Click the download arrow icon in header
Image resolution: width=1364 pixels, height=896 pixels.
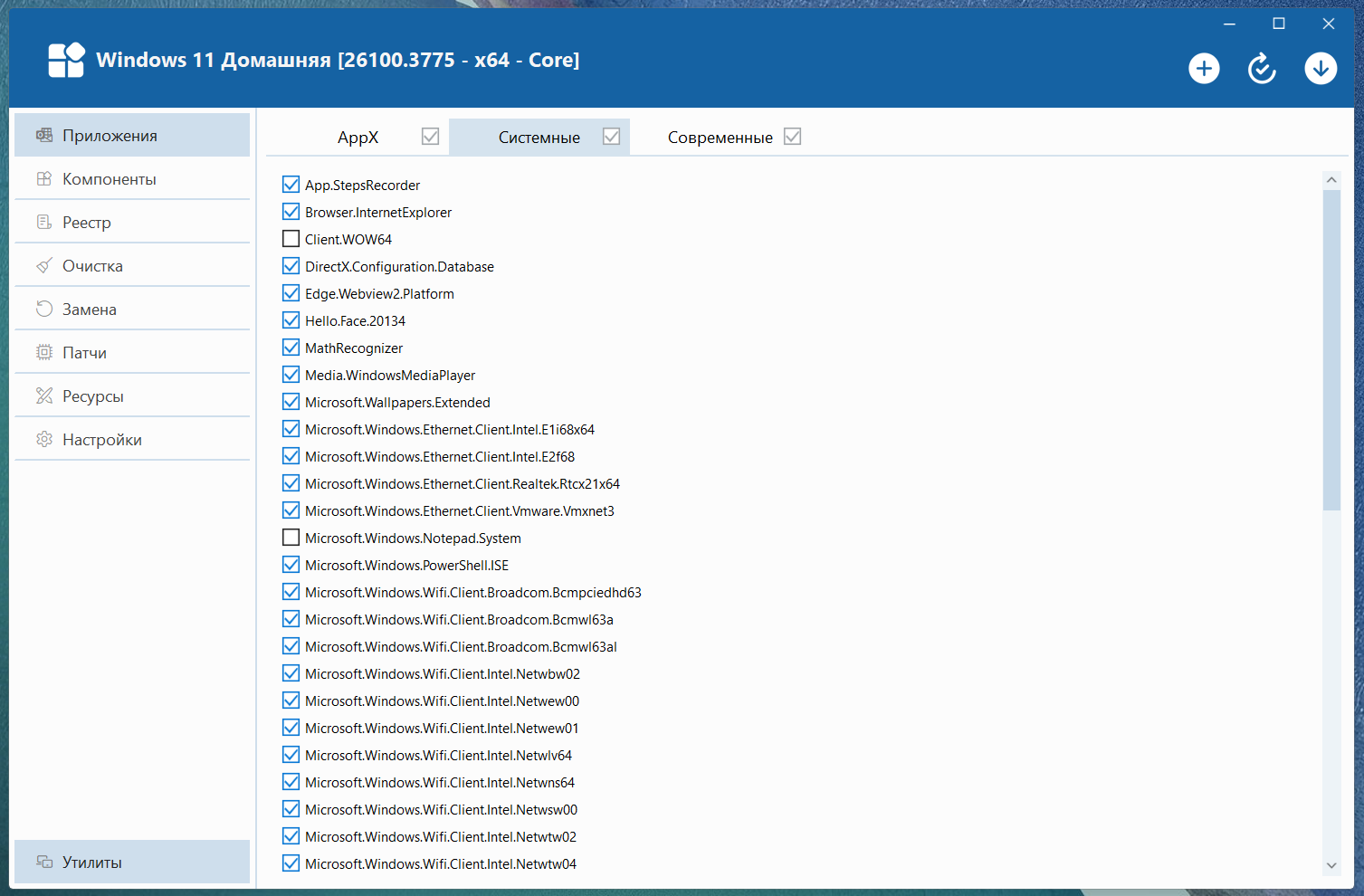[1321, 69]
